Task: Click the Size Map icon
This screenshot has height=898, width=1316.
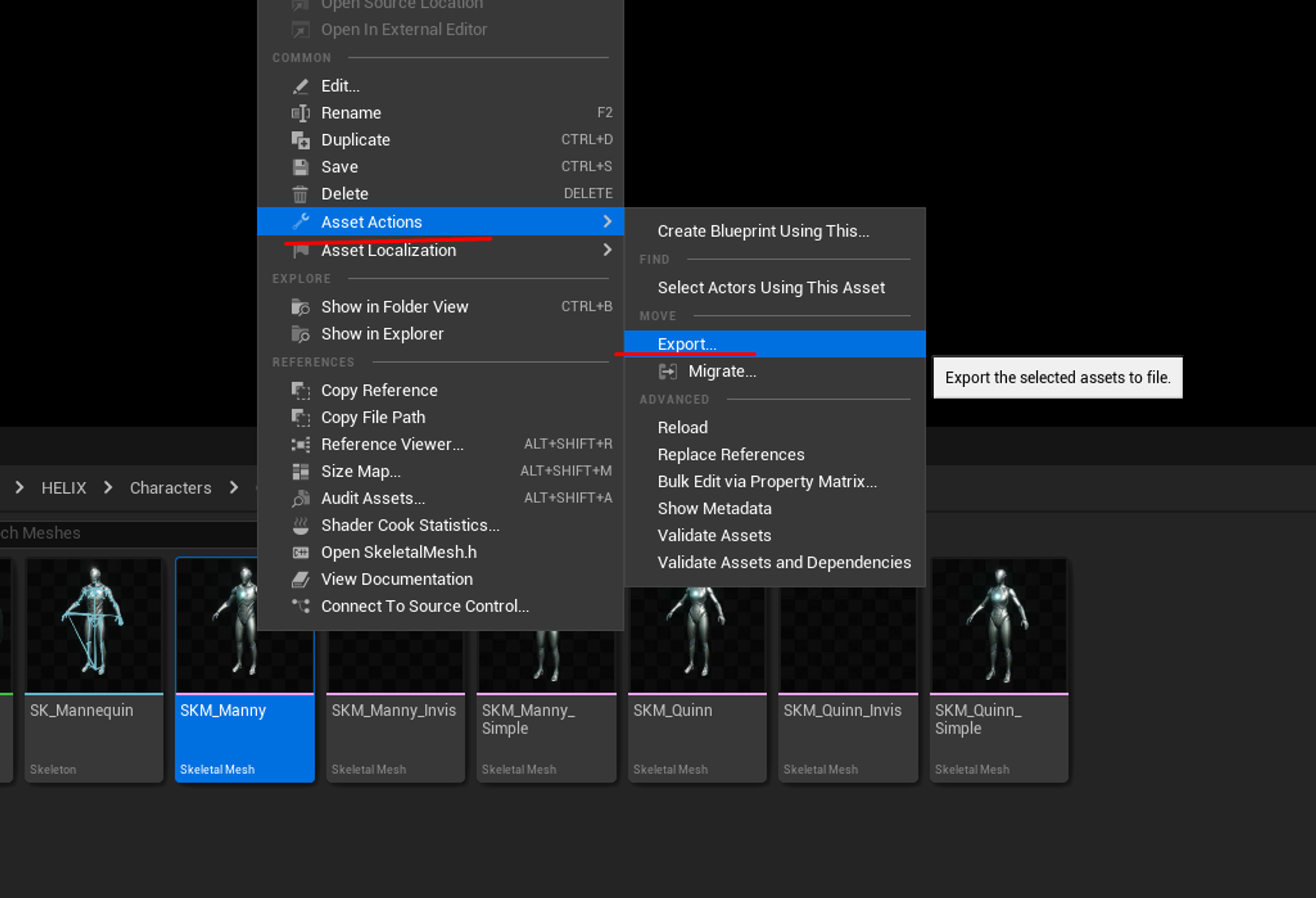Action: click(x=301, y=472)
